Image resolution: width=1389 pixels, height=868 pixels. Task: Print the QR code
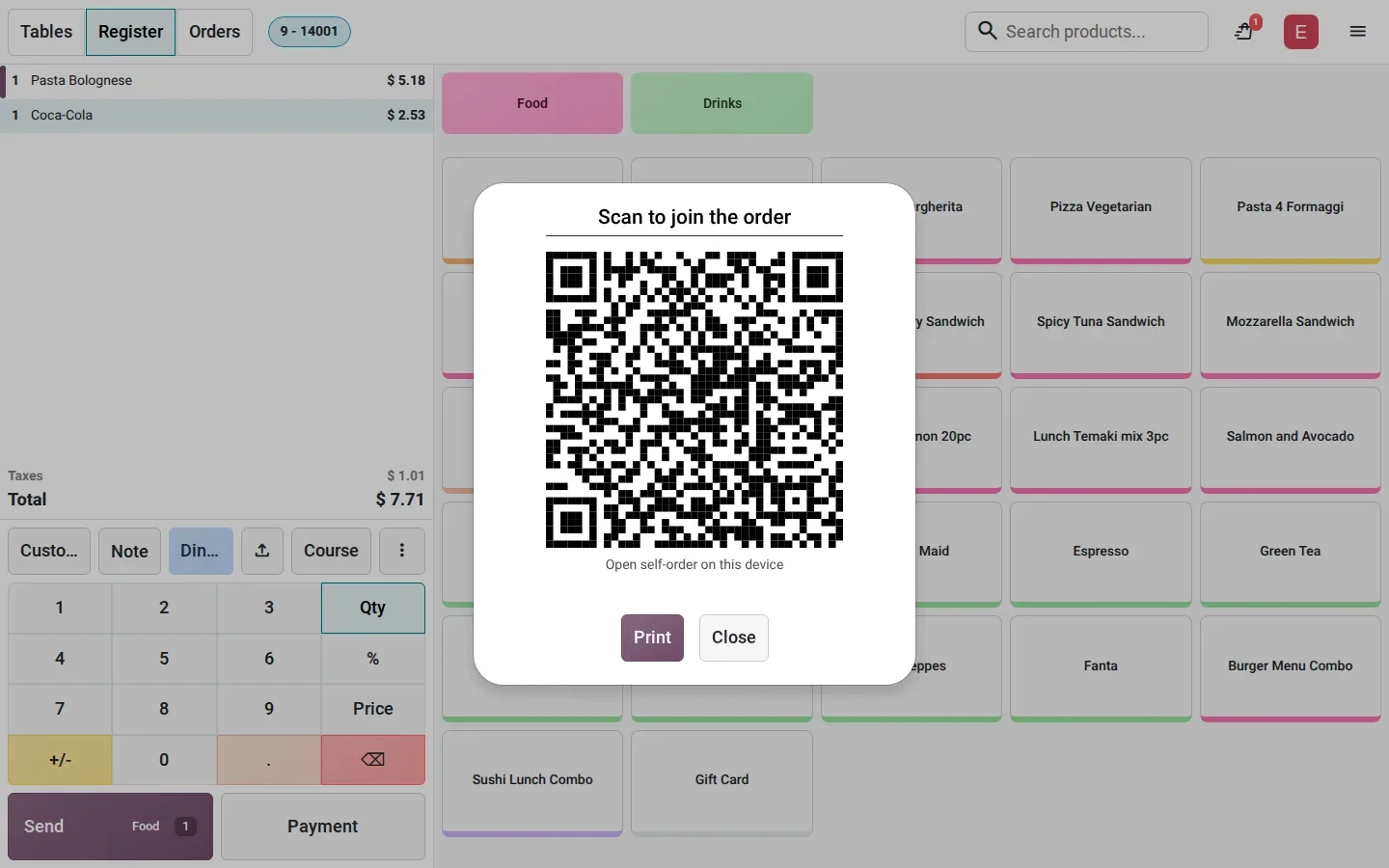pyautogui.click(x=652, y=637)
